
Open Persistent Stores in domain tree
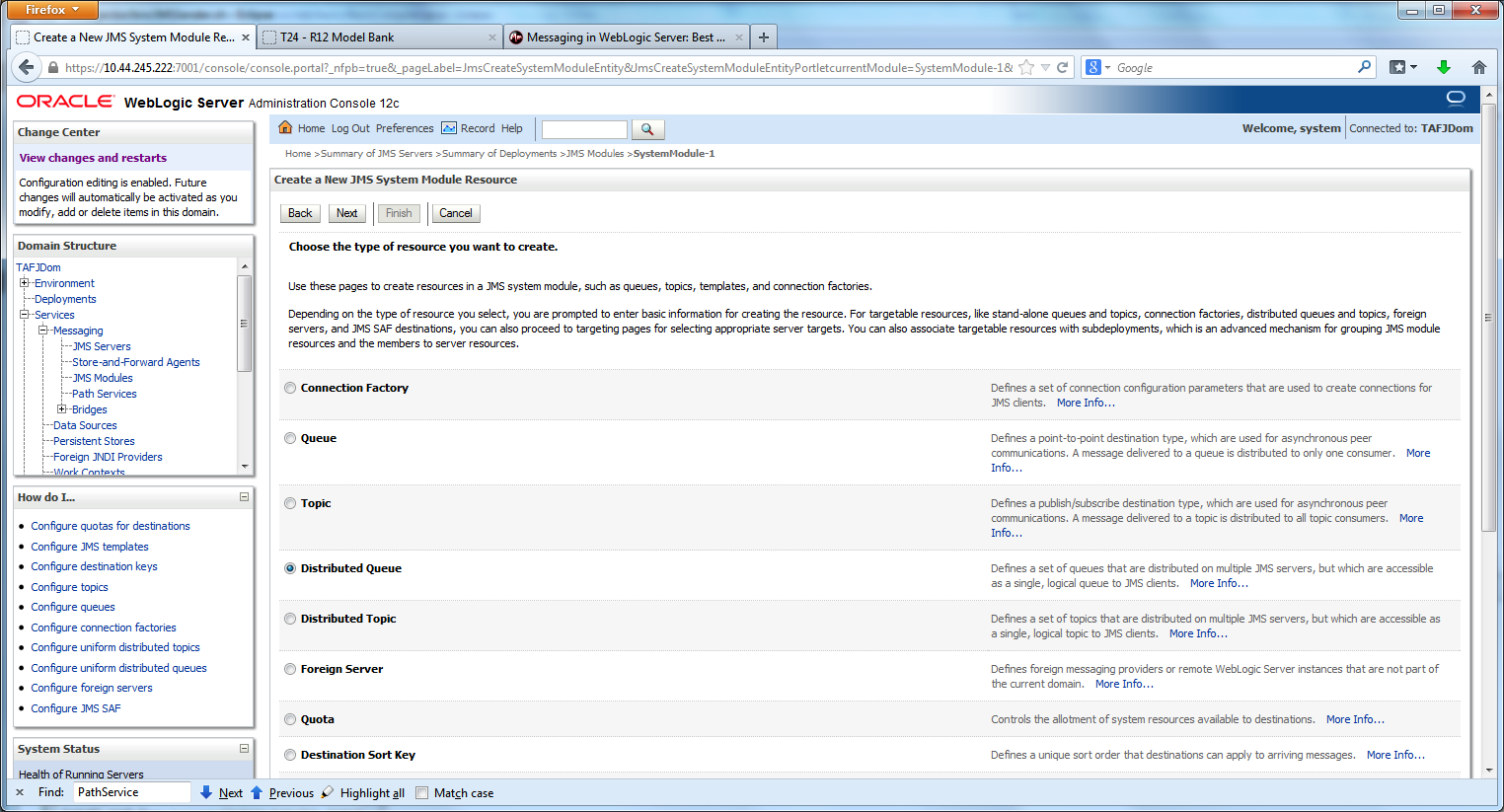[x=94, y=441]
